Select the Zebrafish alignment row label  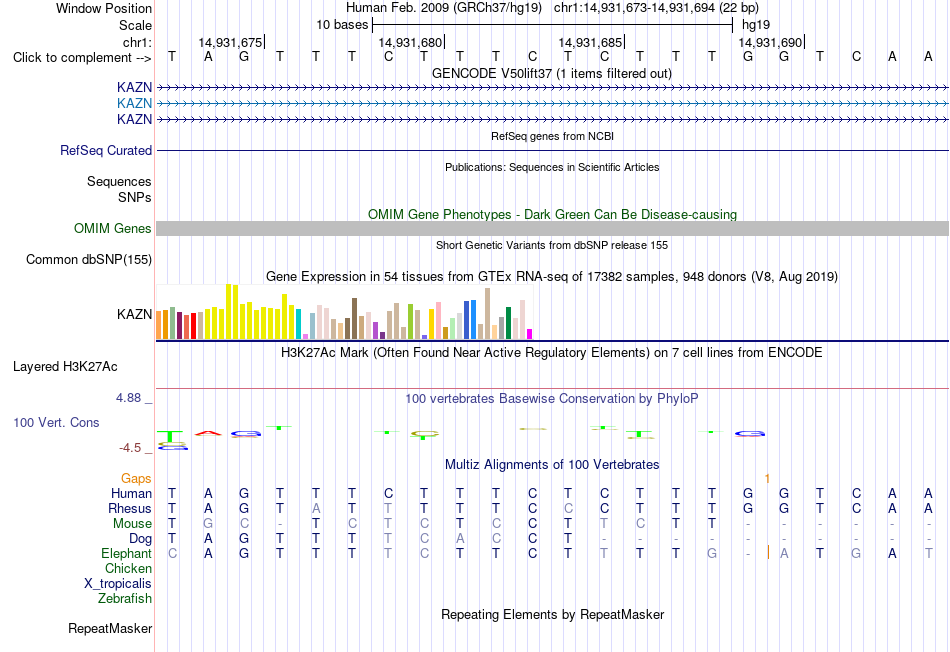(125, 598)
